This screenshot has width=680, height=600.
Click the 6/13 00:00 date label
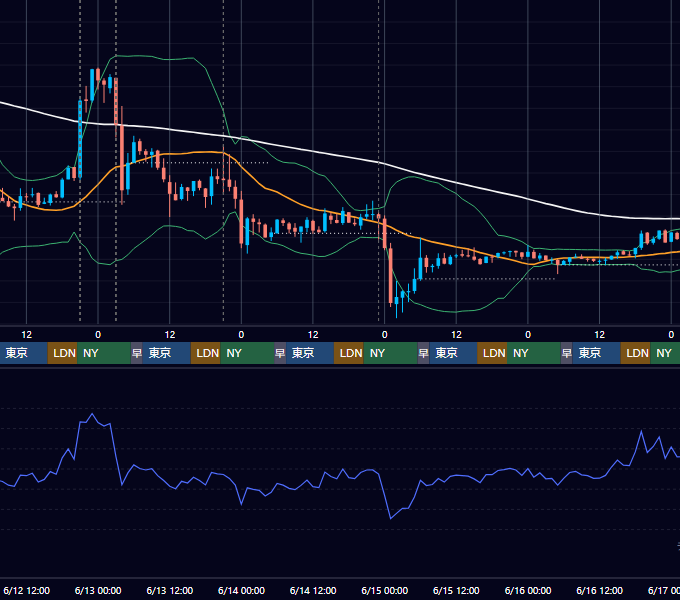(98, 590)
